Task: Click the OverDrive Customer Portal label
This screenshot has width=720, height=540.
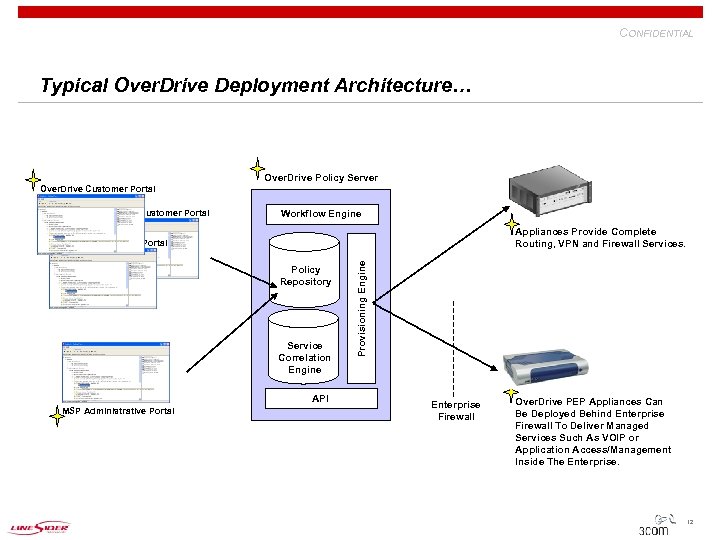Action: pos(98,189)
